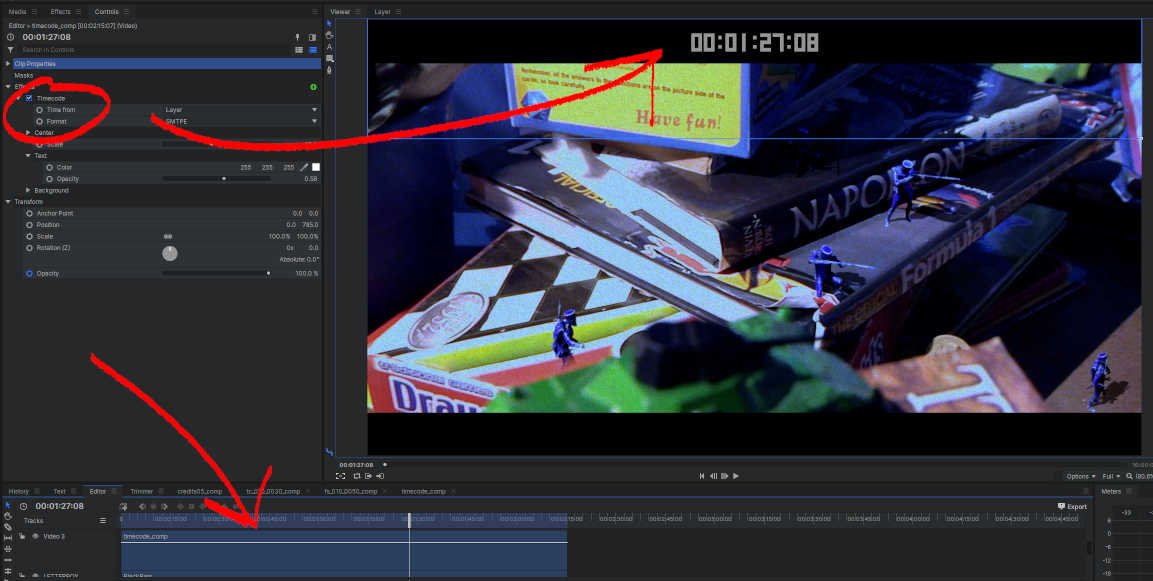Toggle keyframing for Time from

40,110
